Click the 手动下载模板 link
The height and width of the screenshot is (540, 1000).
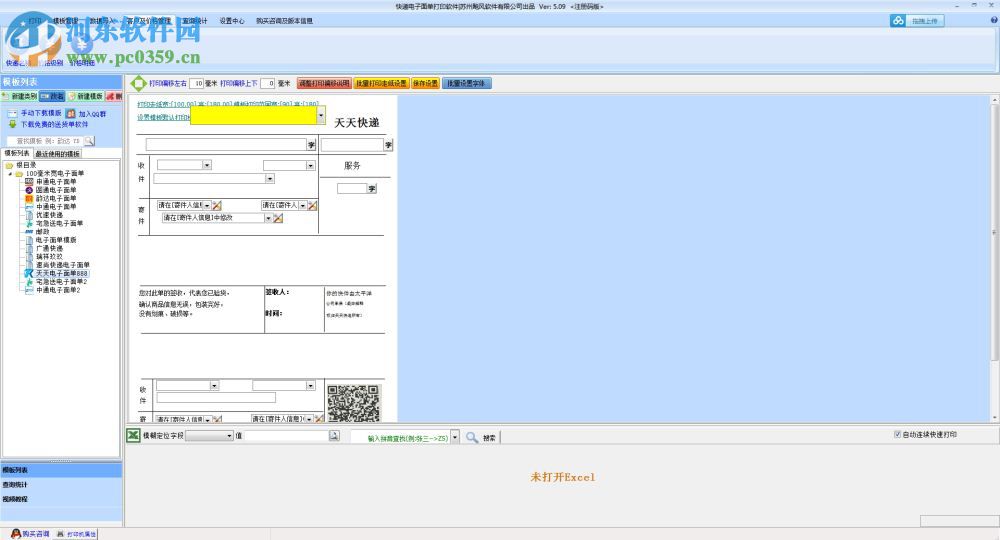pos(41,113)
